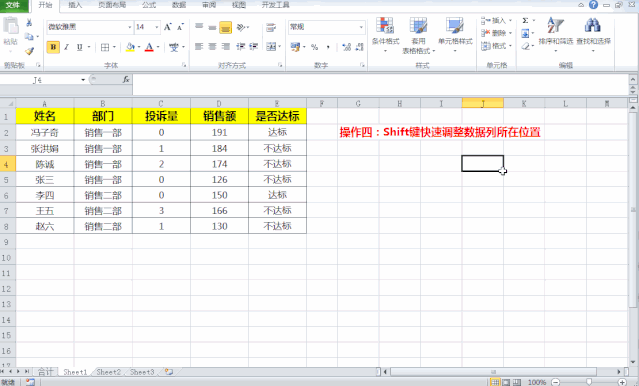Viewport: 639px width, 386px height.
Task: Click the Delete cells (删除) button
Action: click(496, 33)
